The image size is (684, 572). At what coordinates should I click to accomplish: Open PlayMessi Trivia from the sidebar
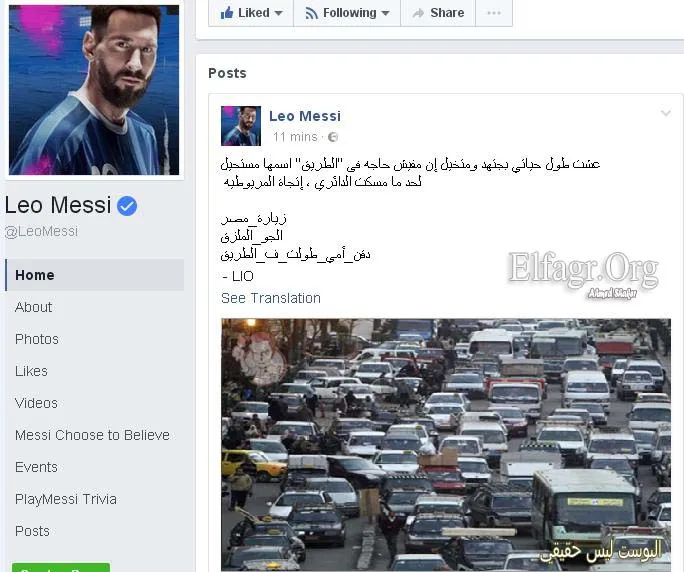[x=66, y=499]
